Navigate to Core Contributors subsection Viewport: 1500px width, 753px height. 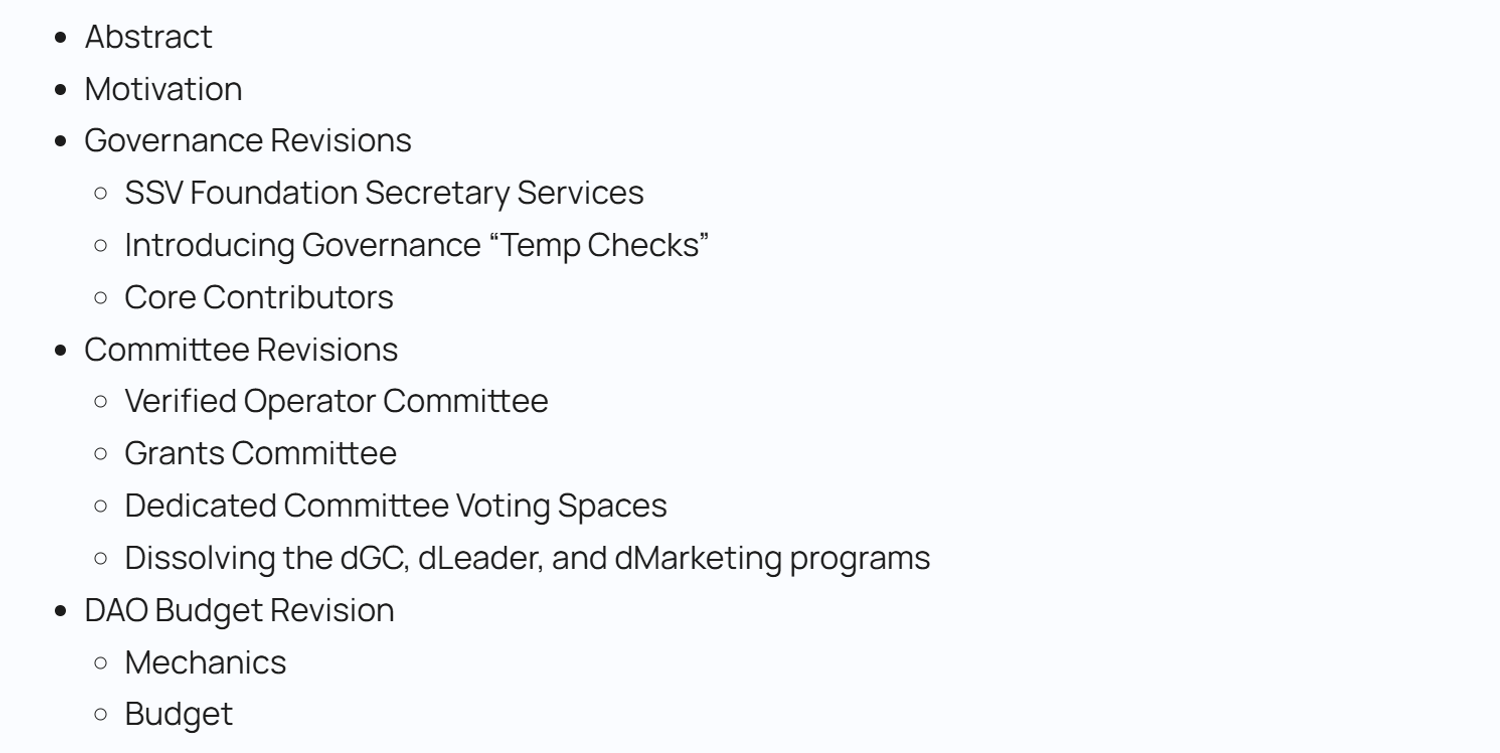pos(259,297)
